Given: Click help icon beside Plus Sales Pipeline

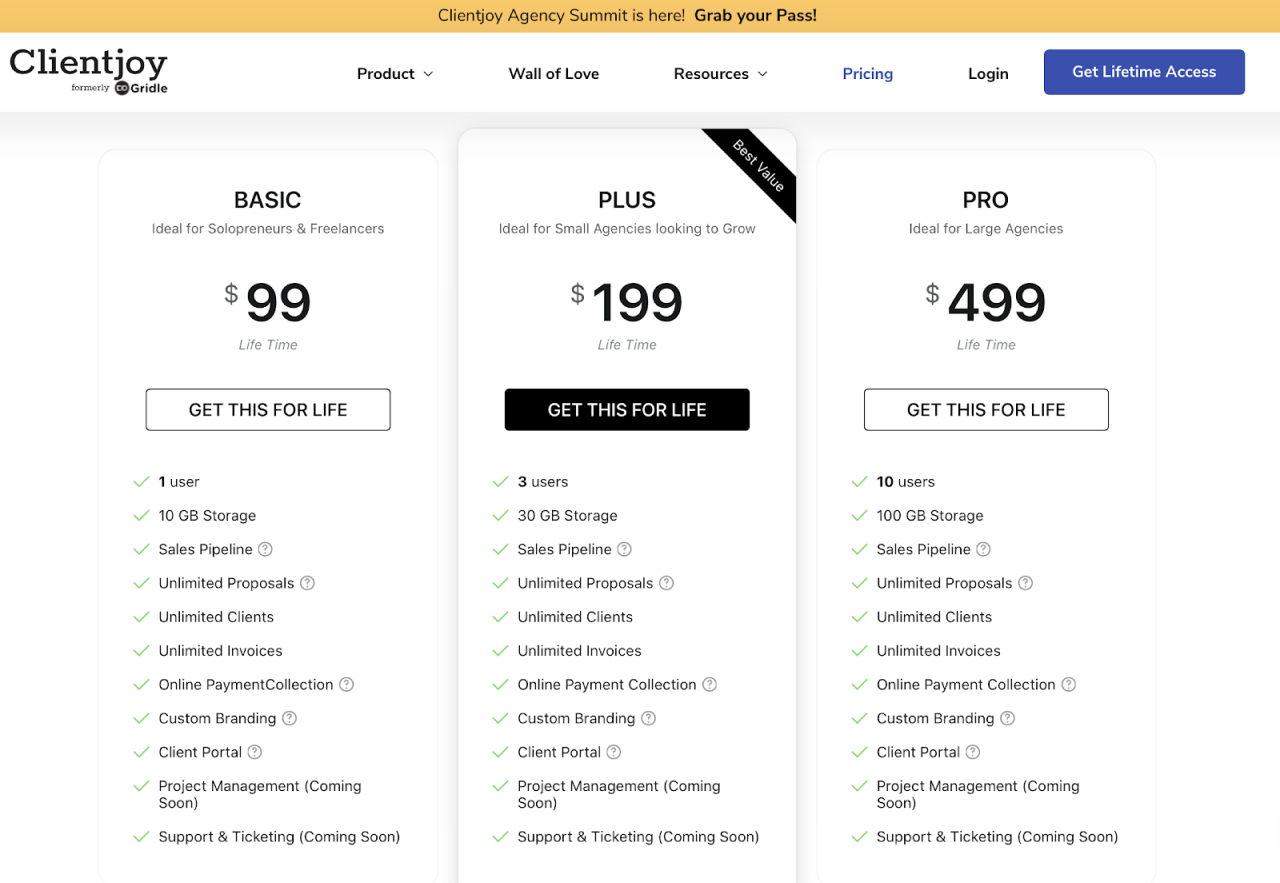Looking at the screenshot, I should pyautogui.click(x=624, y=549).
